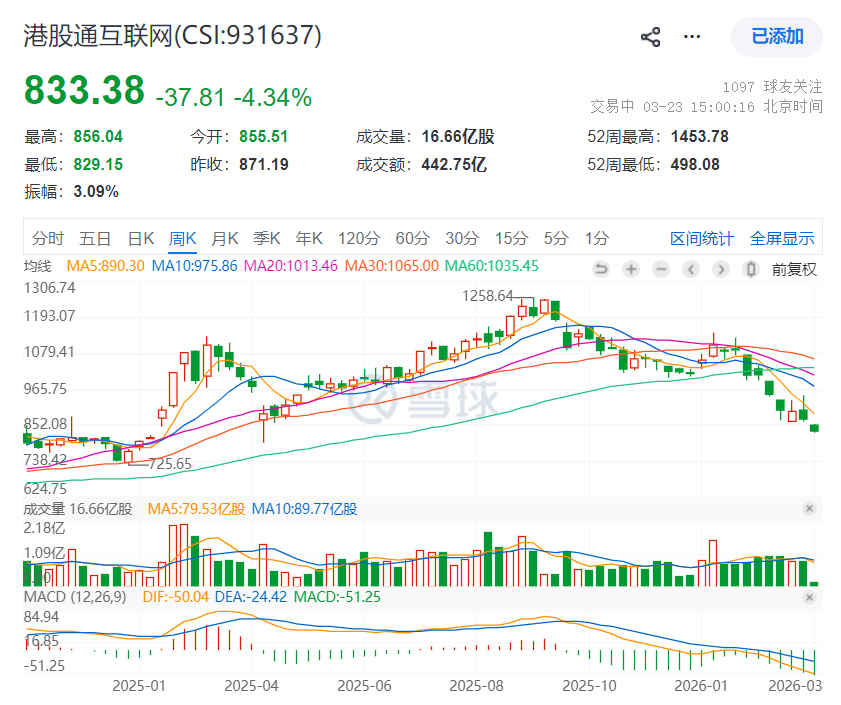Click 全屏显示 fullscreen link
Screen dimensions: 841x705
pyautogui.click(x=782, y=238)
